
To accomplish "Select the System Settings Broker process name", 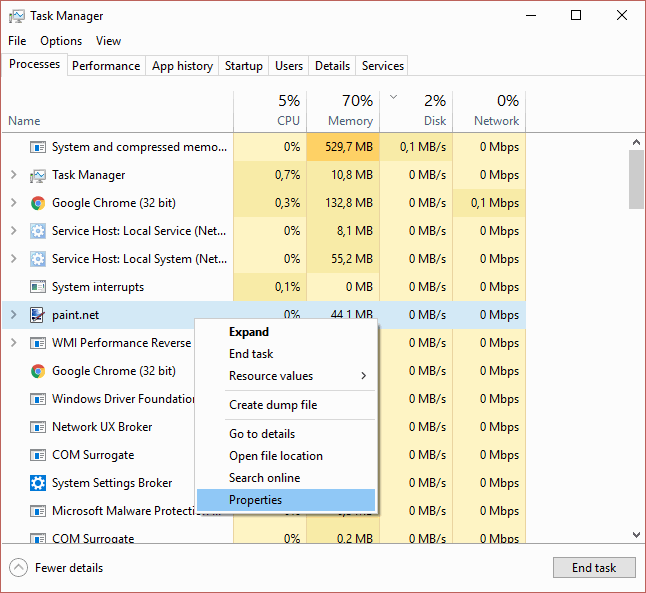I will (112, 483).
